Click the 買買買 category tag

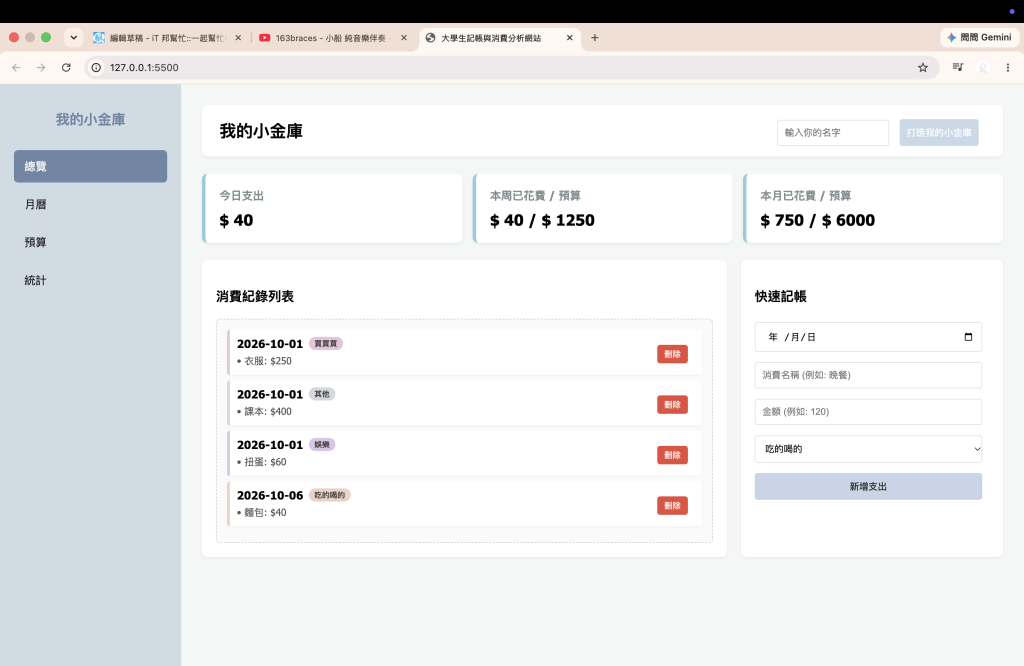pos(326,343)
